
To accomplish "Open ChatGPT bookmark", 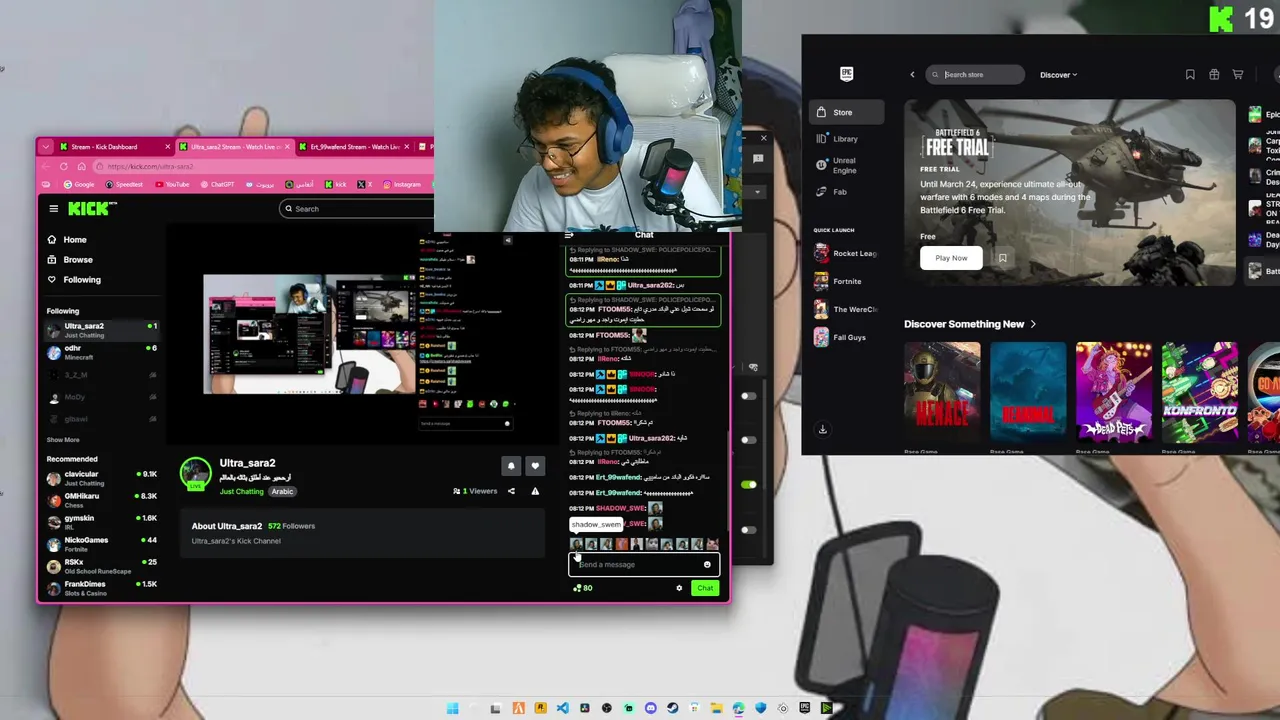I will pos(218,185).
